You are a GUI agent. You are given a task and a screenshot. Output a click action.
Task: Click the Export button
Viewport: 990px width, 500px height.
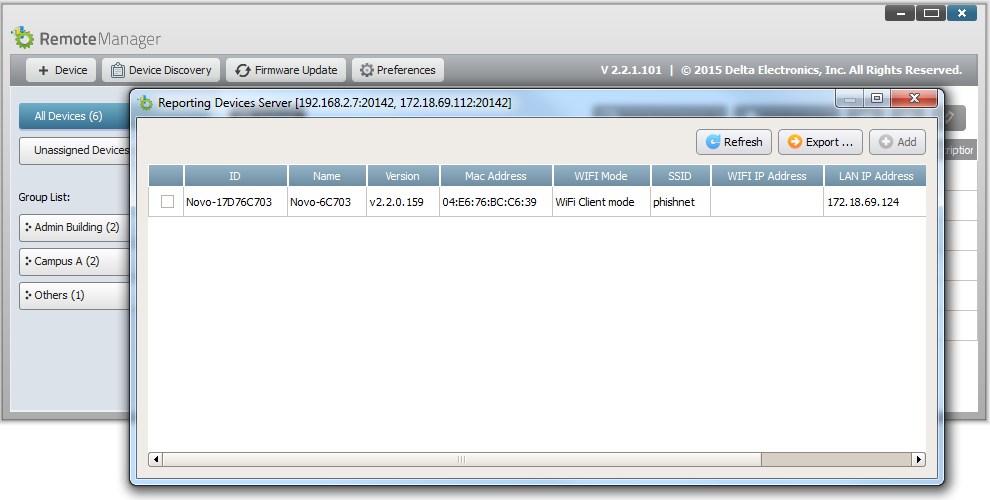[x=820, y=142]
